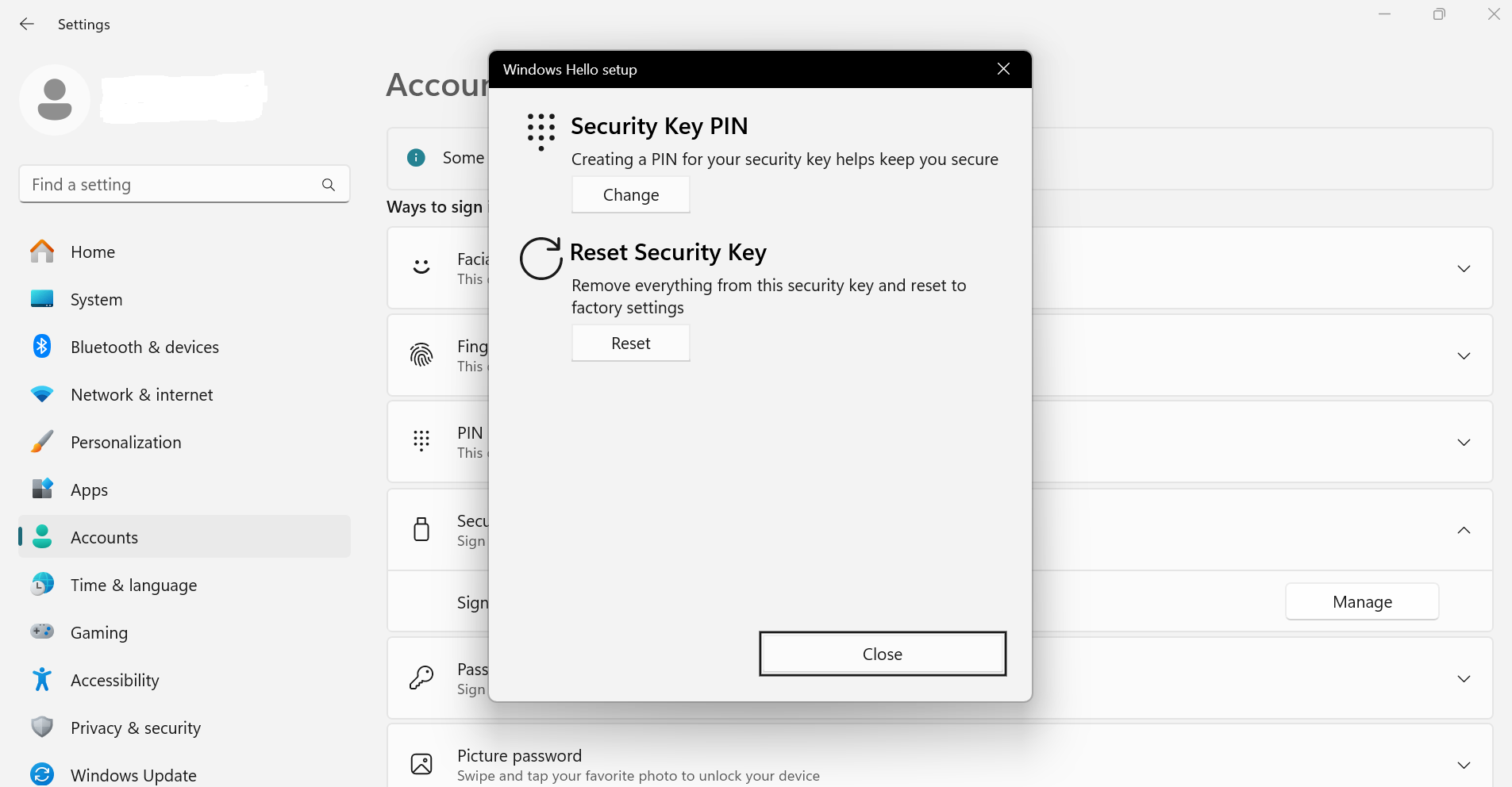Close the Windows Hello setup dialog with X
Viewport: 1512px width, 787px height.
click(x=1003, y=69)
